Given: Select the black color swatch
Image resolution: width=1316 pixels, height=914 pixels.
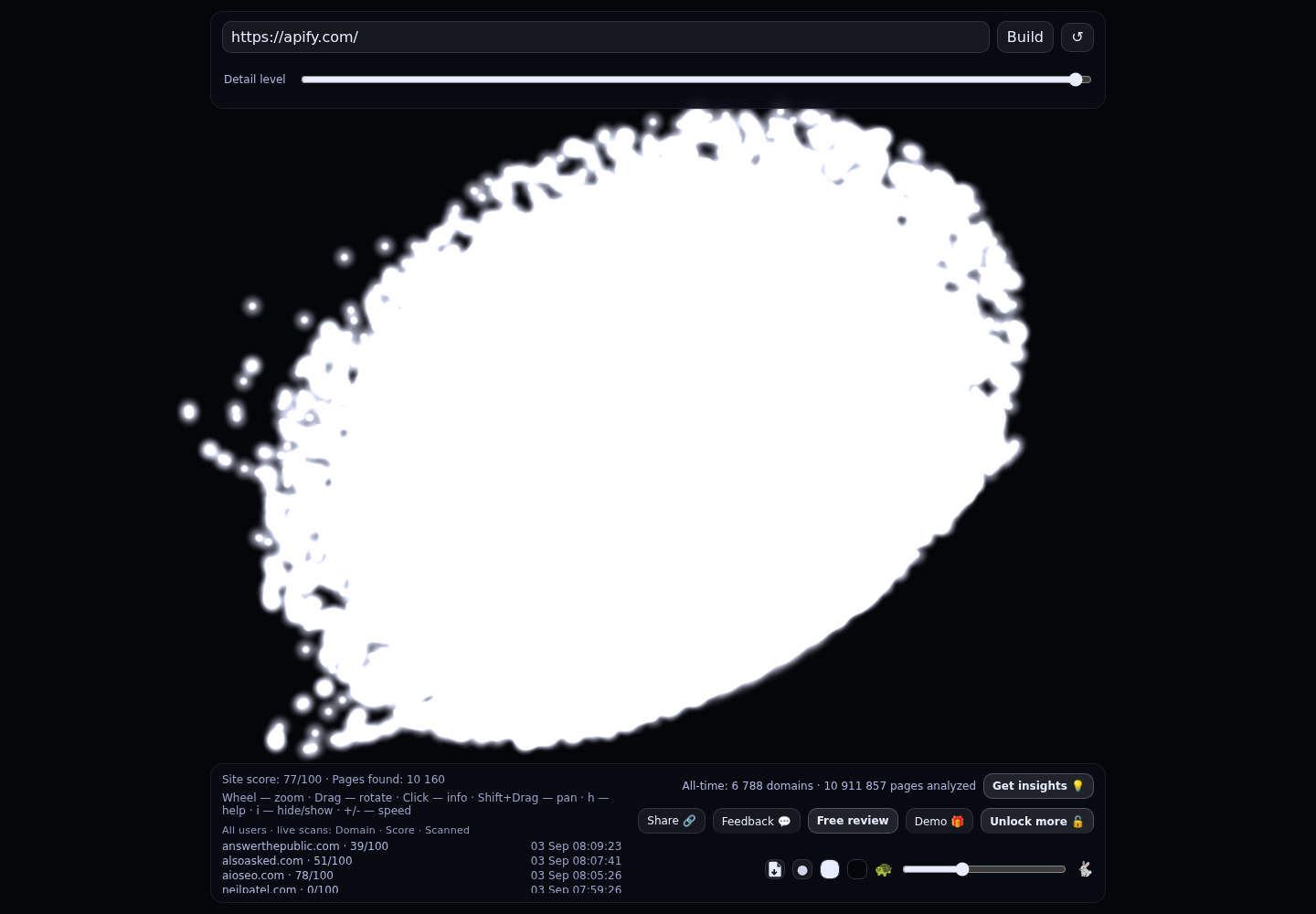Looking at the screenshot, I should tap(857, 869).
